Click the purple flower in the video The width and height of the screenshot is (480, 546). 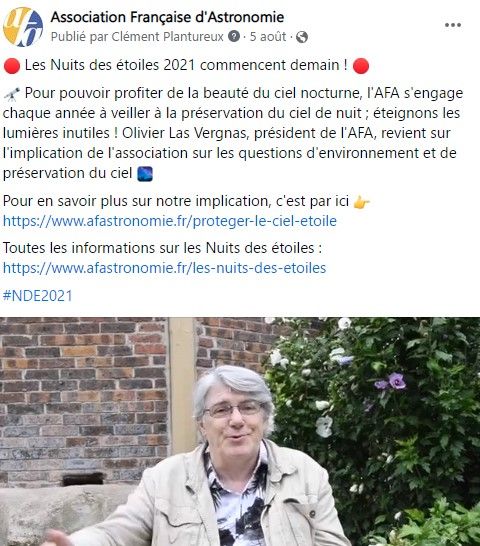point(396,381)
